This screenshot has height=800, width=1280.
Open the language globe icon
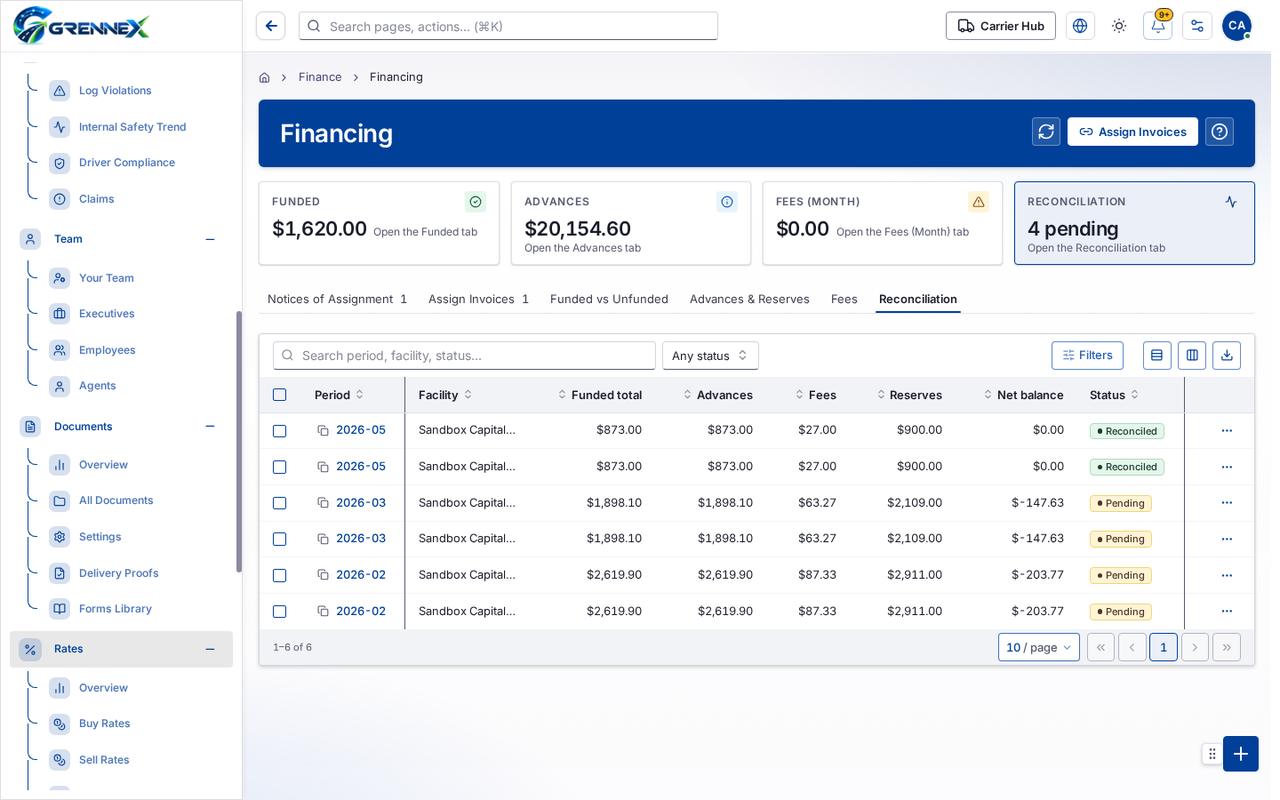coord(1080,26)
